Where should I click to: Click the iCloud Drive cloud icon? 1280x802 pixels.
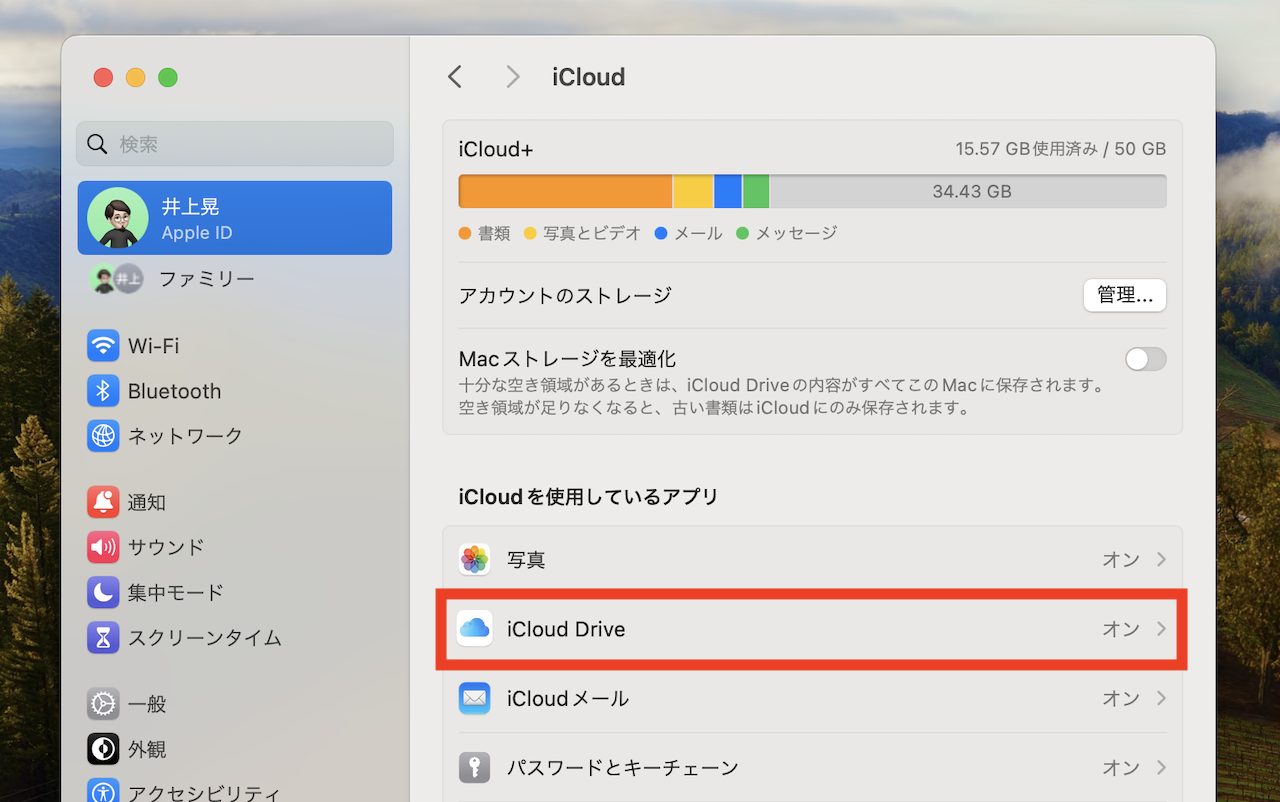475,629
